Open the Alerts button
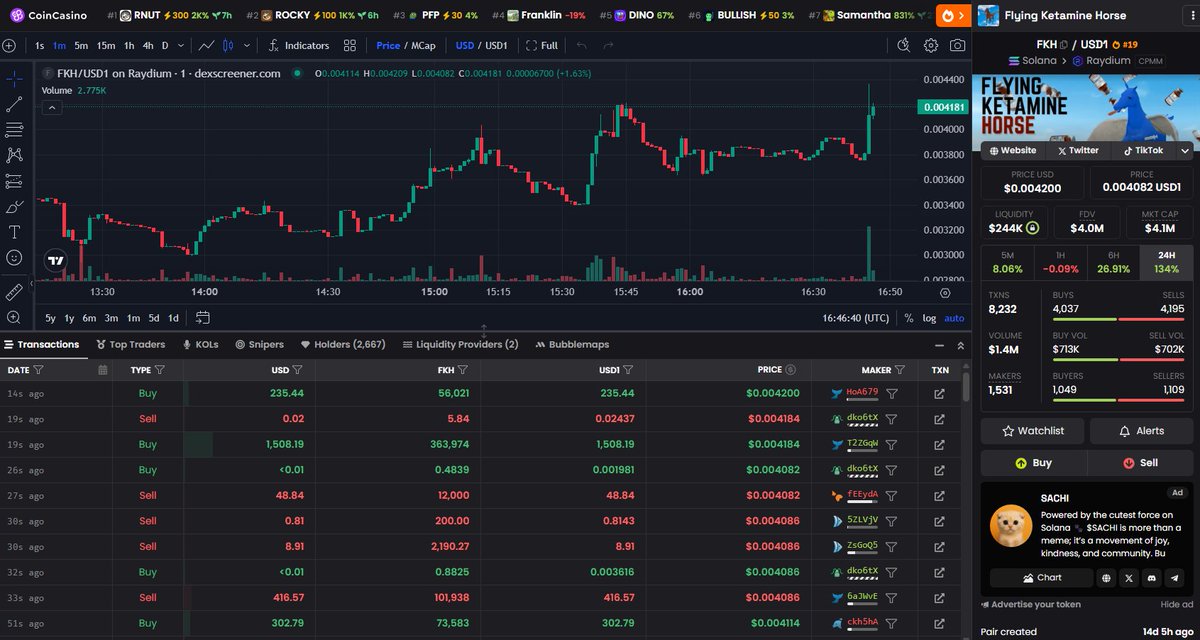1200x640 pixels. click(1141, 431)
